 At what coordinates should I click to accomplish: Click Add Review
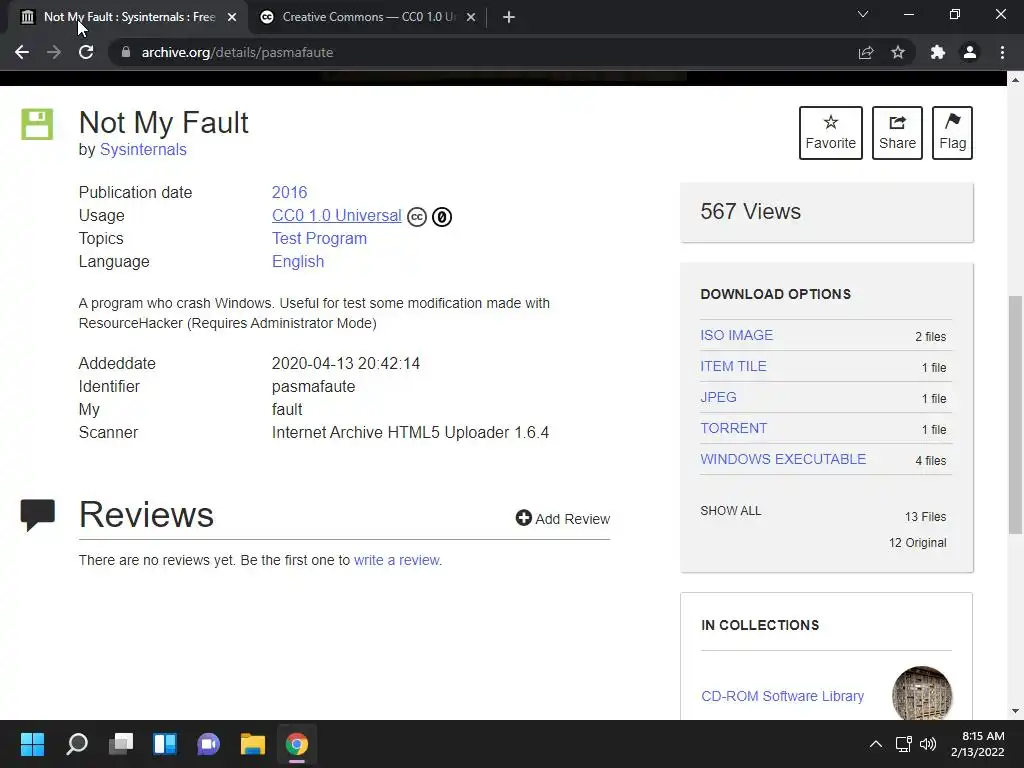[x=563, y=519]
